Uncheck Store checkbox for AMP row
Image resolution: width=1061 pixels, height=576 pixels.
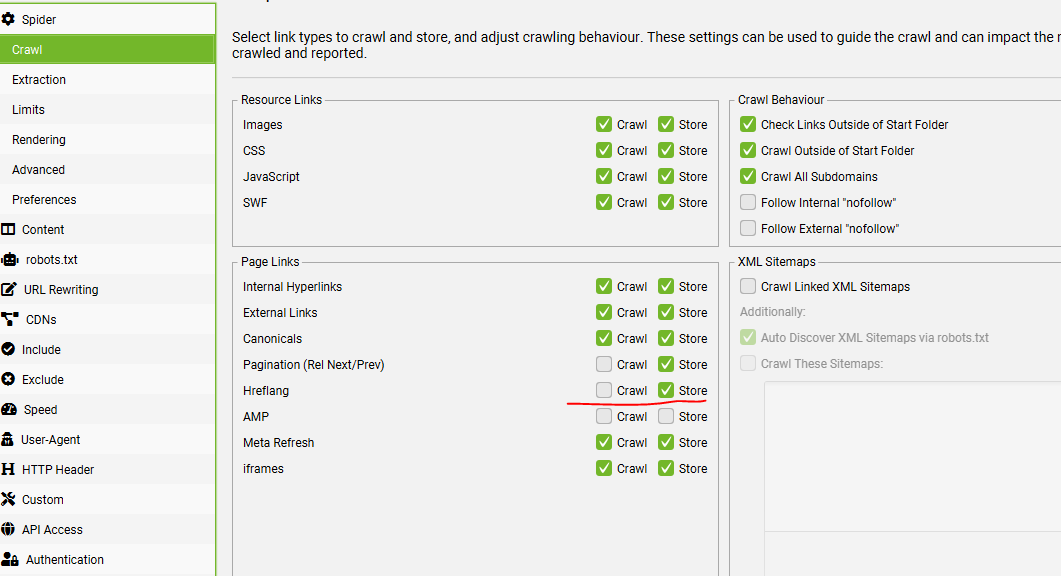[x=666, y=416]
